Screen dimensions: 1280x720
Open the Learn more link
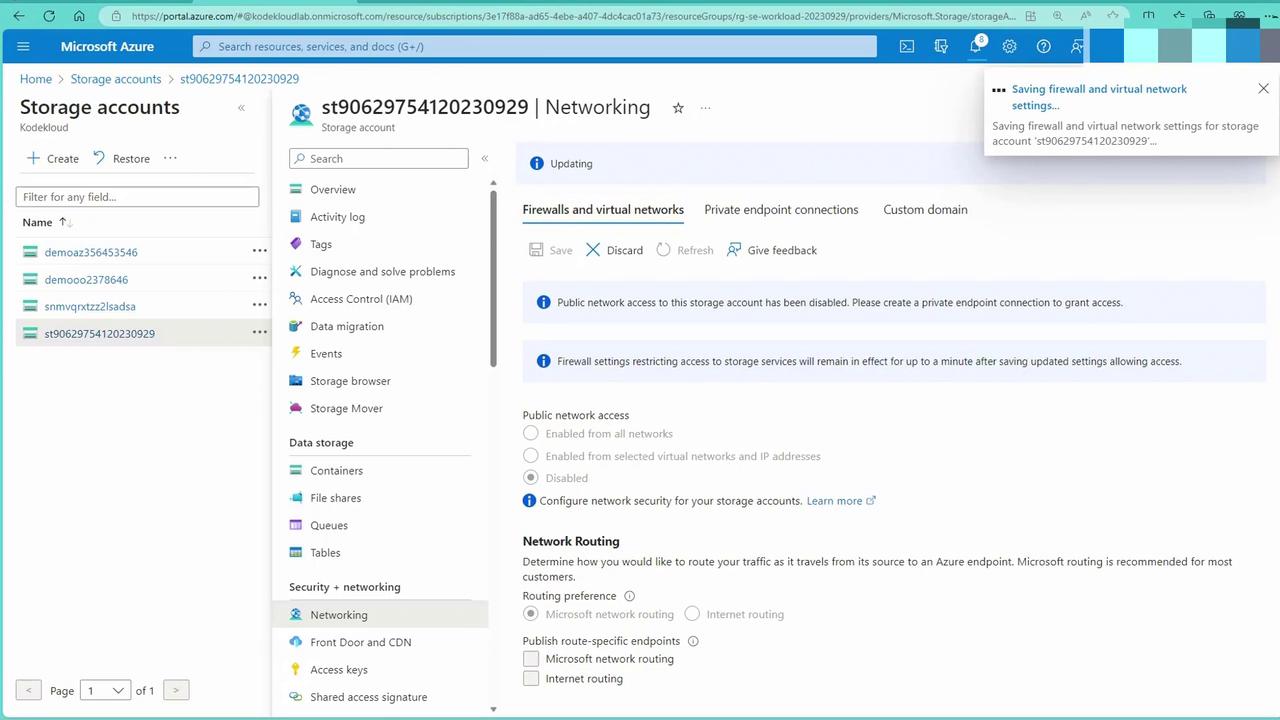coord(841,501)
